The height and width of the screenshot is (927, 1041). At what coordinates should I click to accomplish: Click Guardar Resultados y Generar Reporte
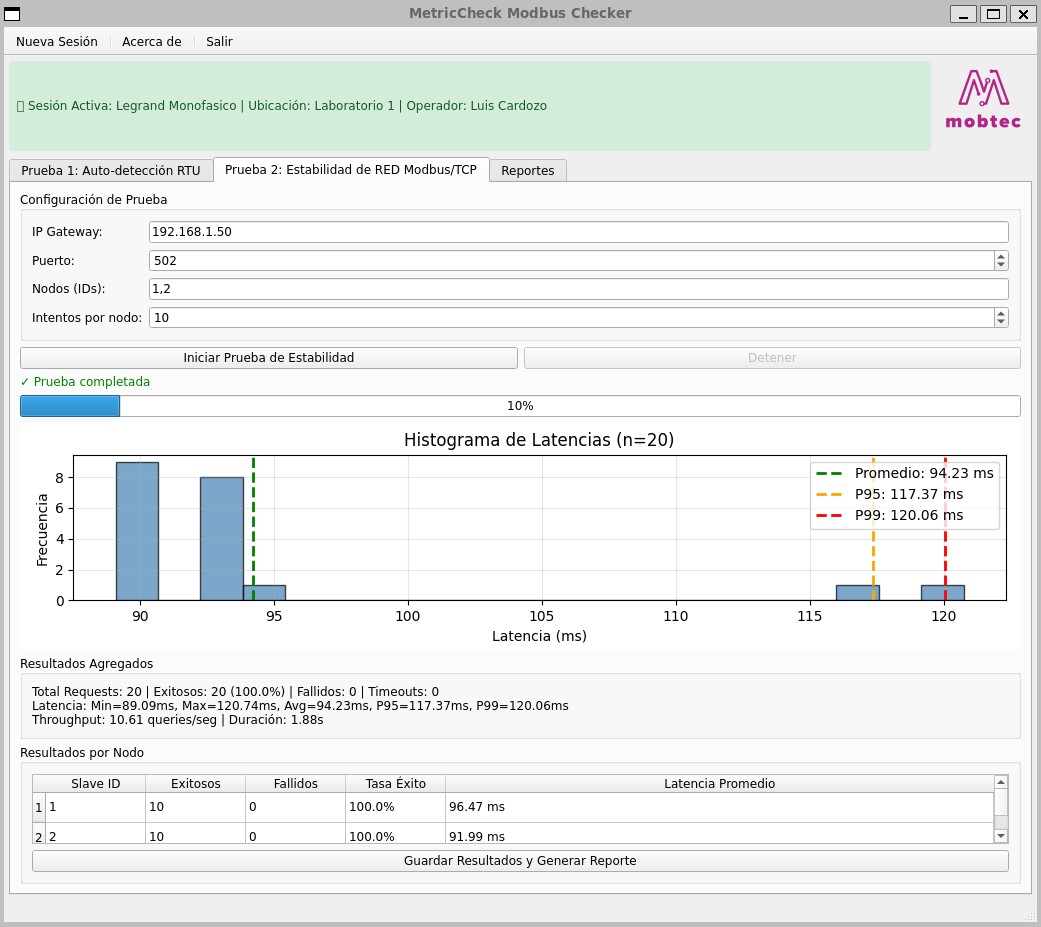(x=520, y=861)
